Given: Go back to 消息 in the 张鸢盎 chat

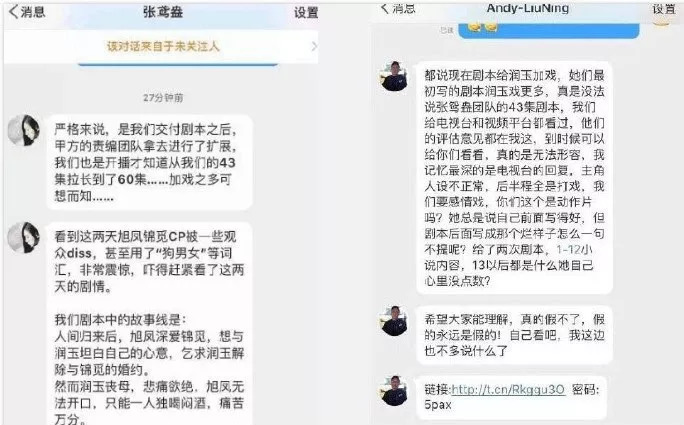Looking at the screenshot, I should tap(27, 12).
